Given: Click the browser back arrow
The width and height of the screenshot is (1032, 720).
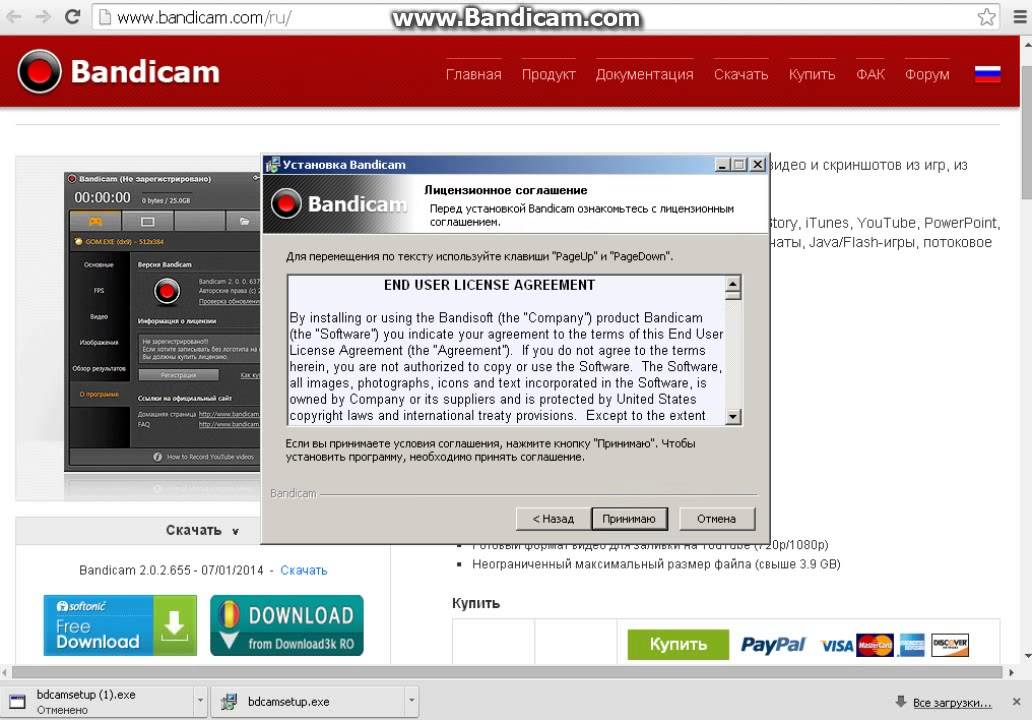Looking at the screenshot, I should tap(14, 16).
